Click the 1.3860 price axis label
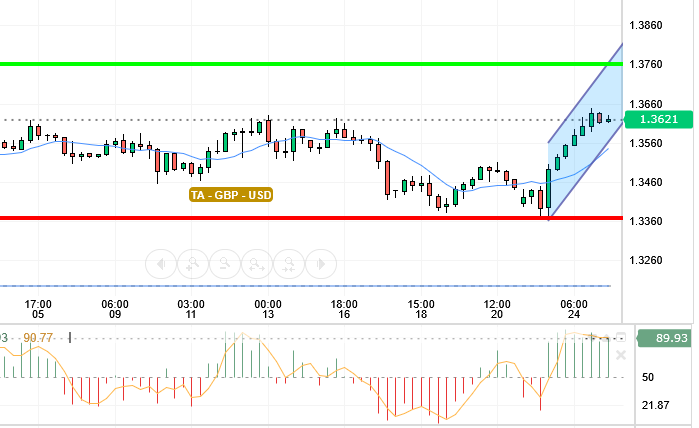This screenshot has height=428, width=699. coord(646,25)
